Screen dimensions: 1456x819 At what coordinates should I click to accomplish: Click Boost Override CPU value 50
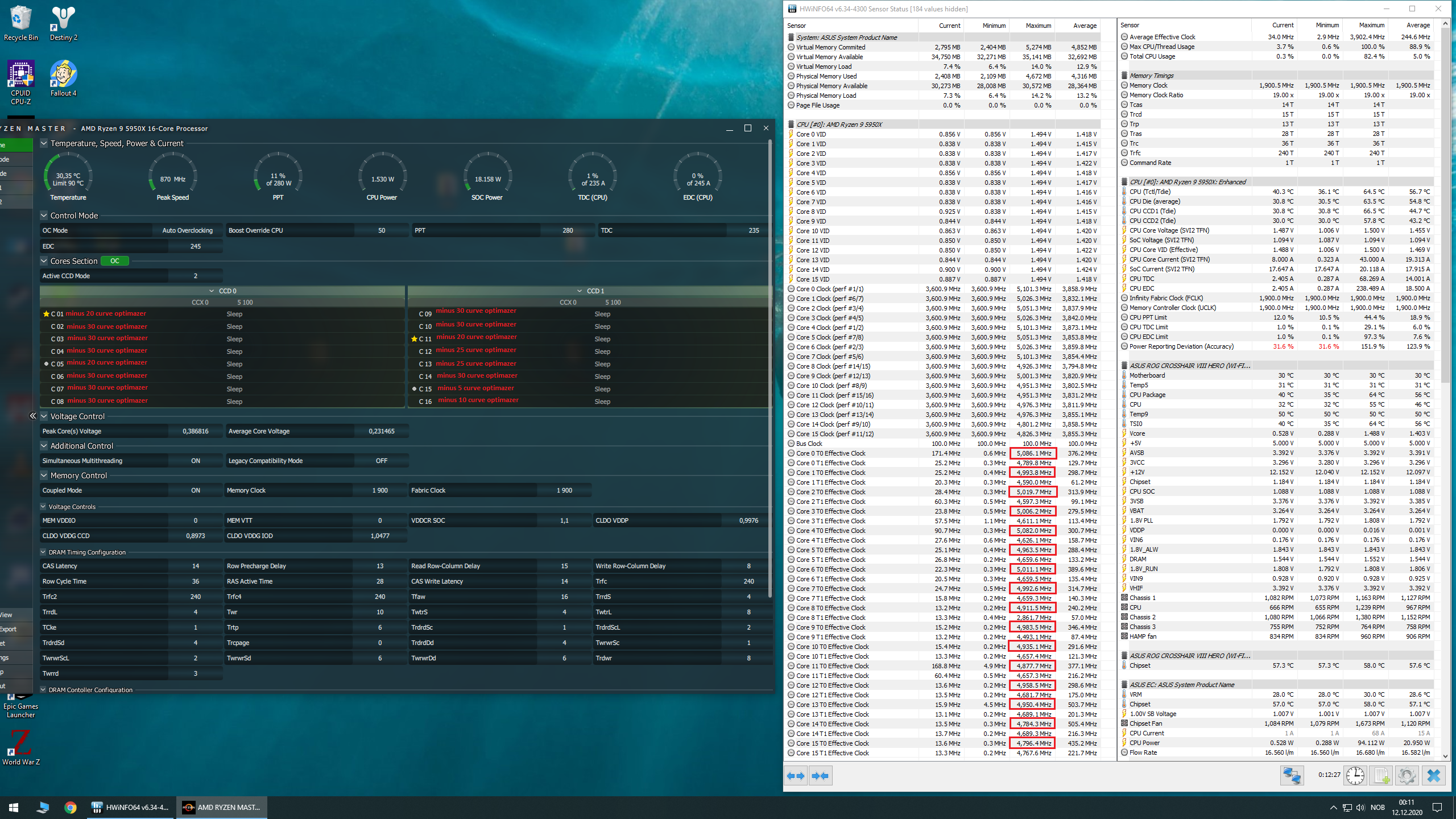382,230
